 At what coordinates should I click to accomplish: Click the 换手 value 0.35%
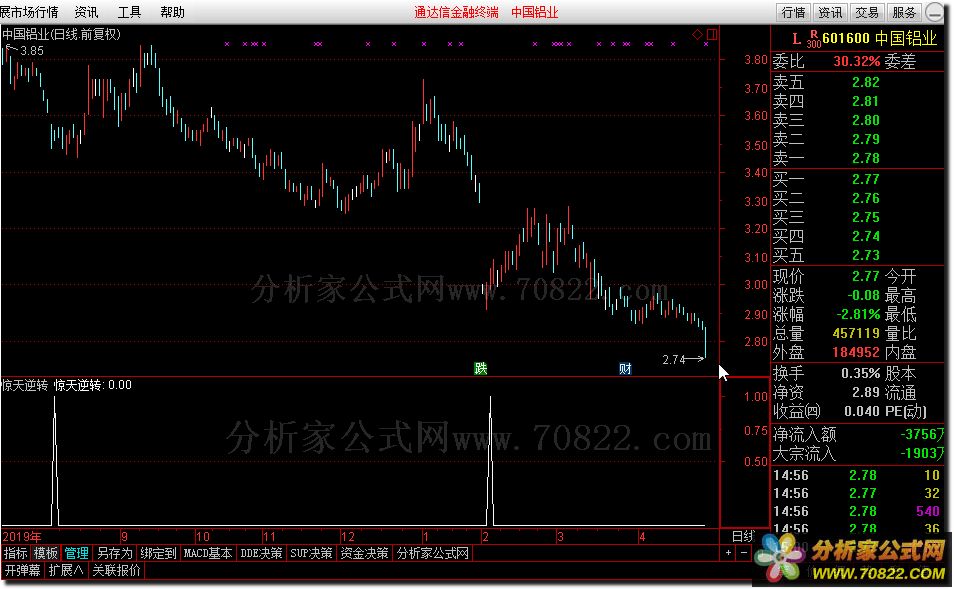point(861,373)
